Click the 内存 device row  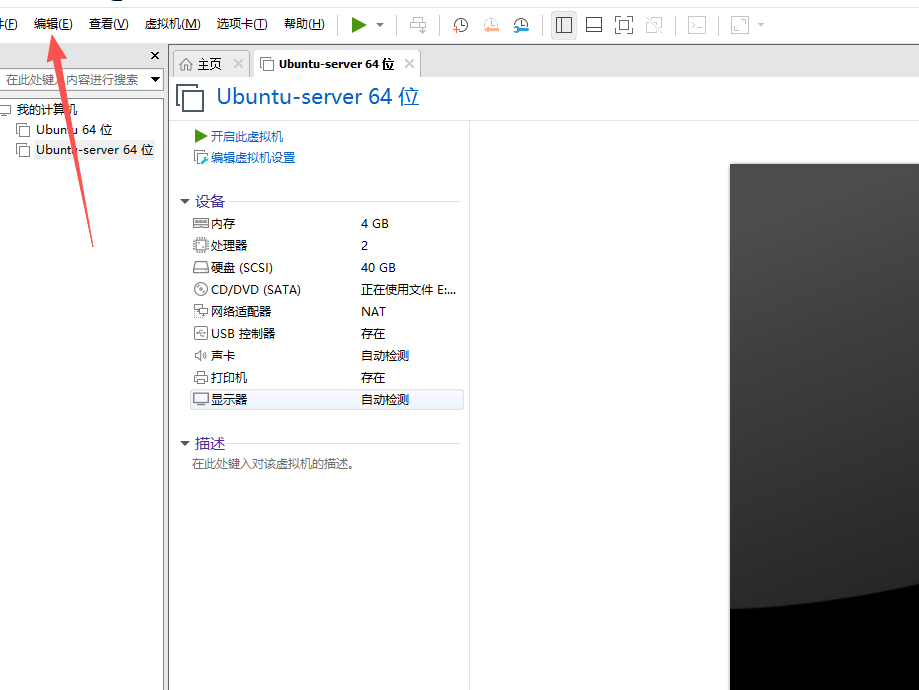326,223
